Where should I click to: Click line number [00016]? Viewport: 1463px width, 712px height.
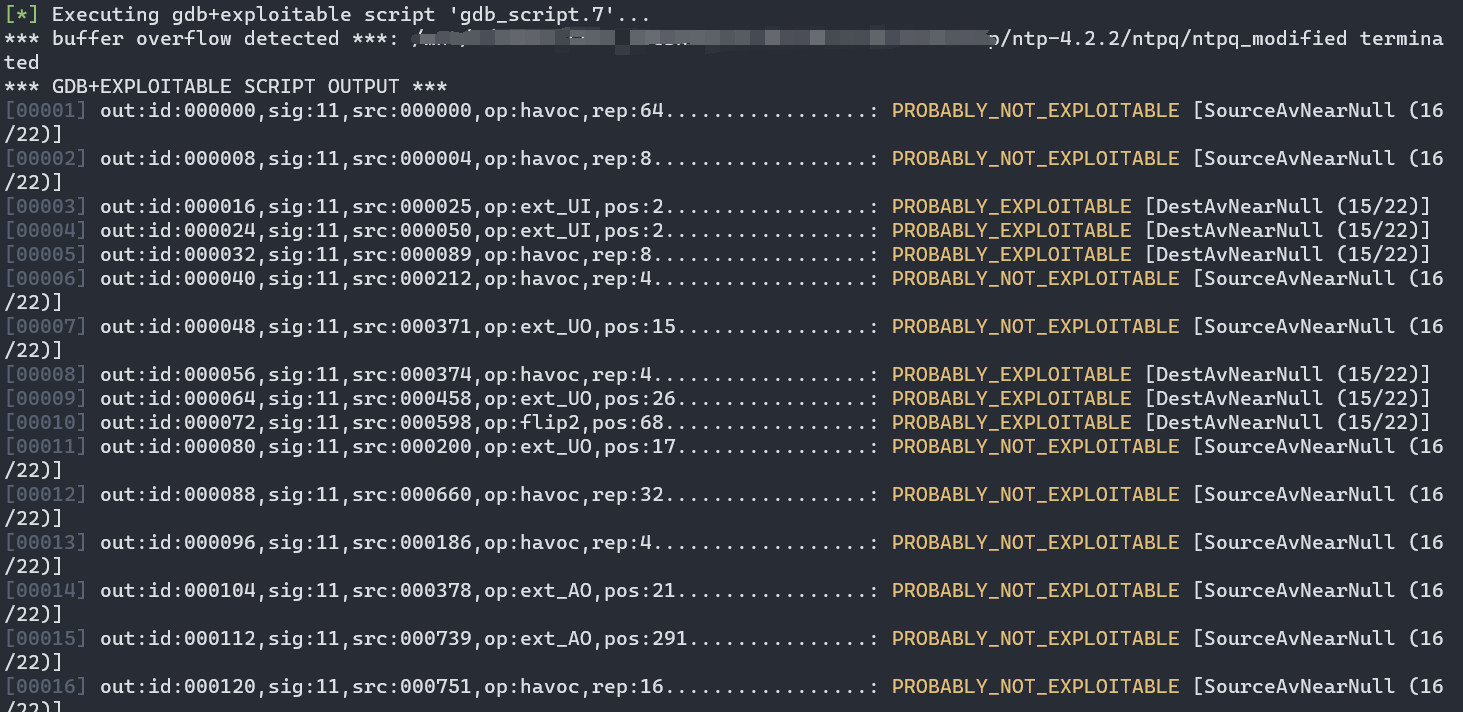(46, 687)
